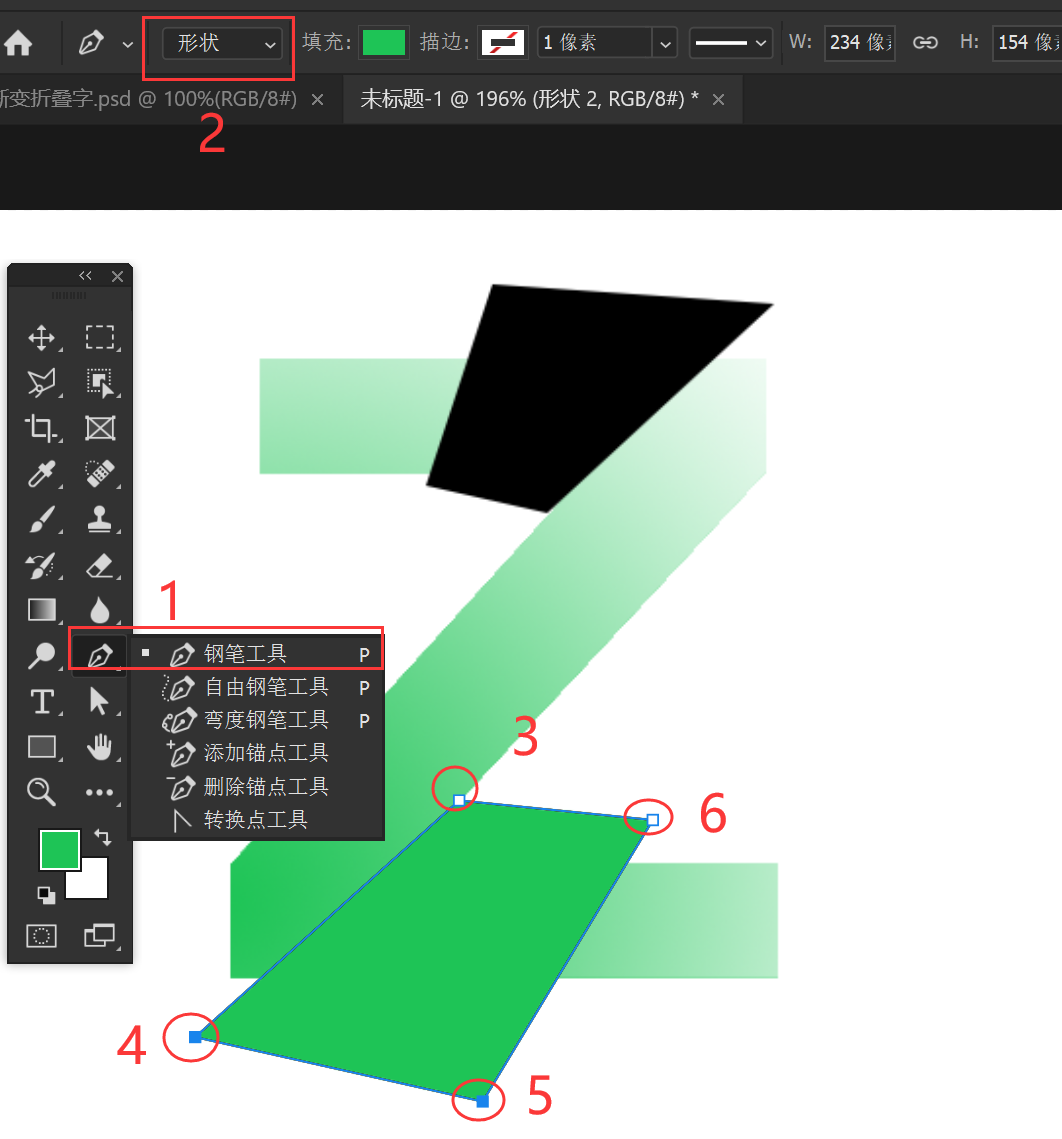Choose 弯度钢笔工具 from the flyout menu
Viewport: 1062px width, 1139px height.
[257, 720]
